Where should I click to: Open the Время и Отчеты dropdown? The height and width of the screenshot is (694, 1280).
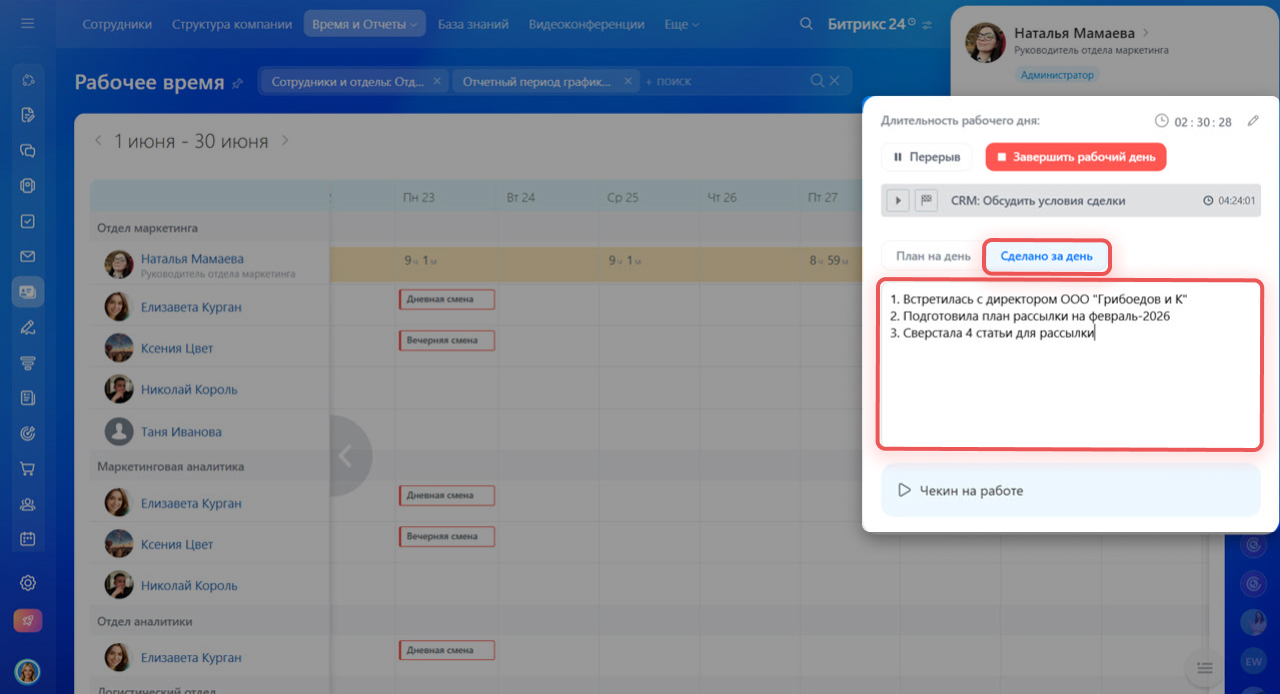(365, 24)
